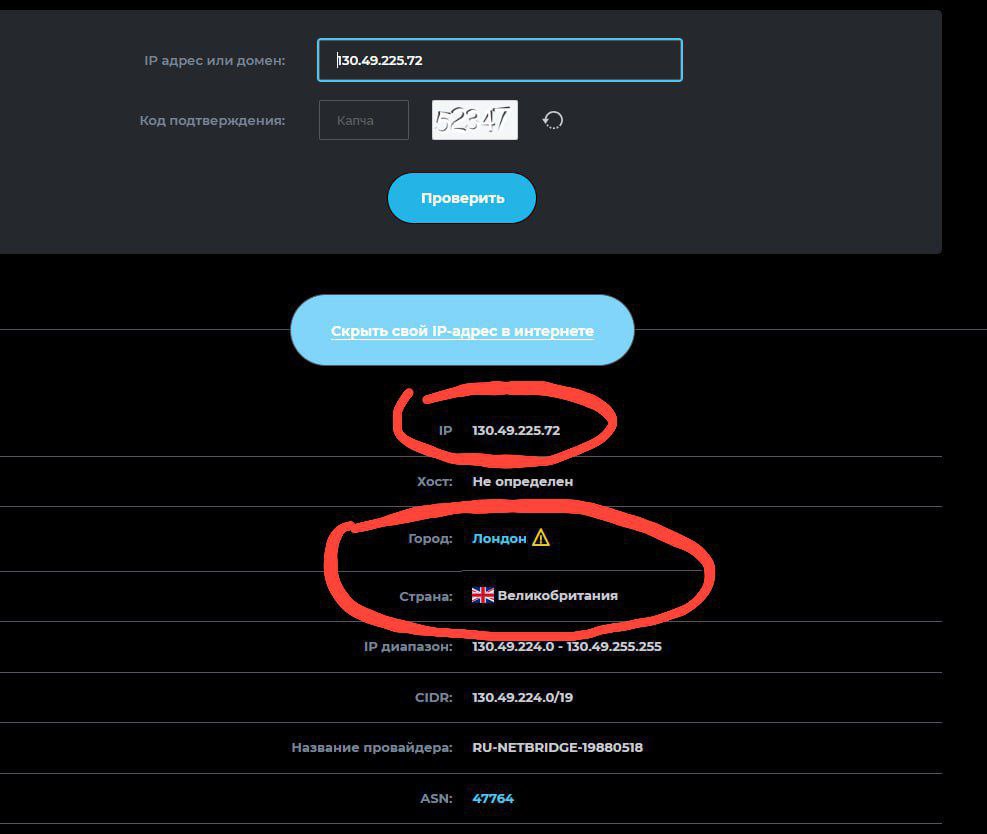Click the IP range 130.49.224.0 - 130.49.255.255
The height and width of the screenshot is (834, 987).
[x=567, y=646]
